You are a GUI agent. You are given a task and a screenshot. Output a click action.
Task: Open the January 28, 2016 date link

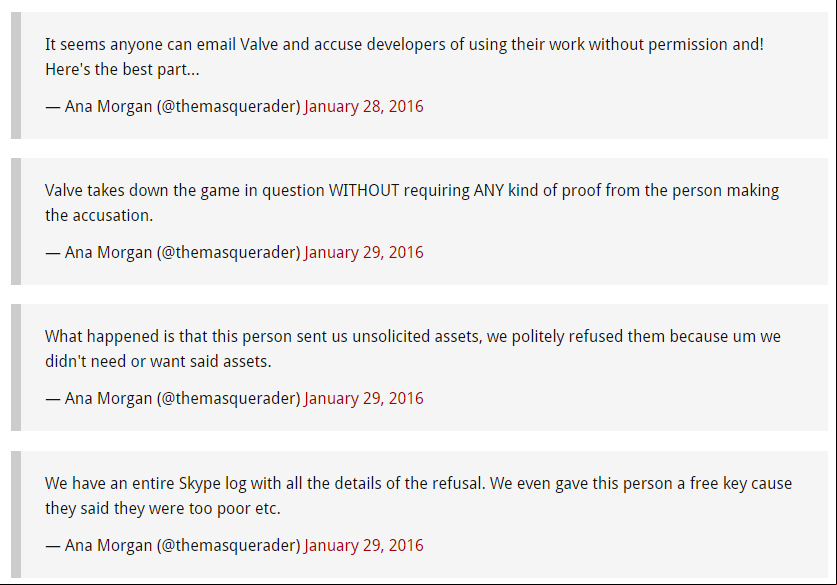pyautogui.click(x=364, y=106)
